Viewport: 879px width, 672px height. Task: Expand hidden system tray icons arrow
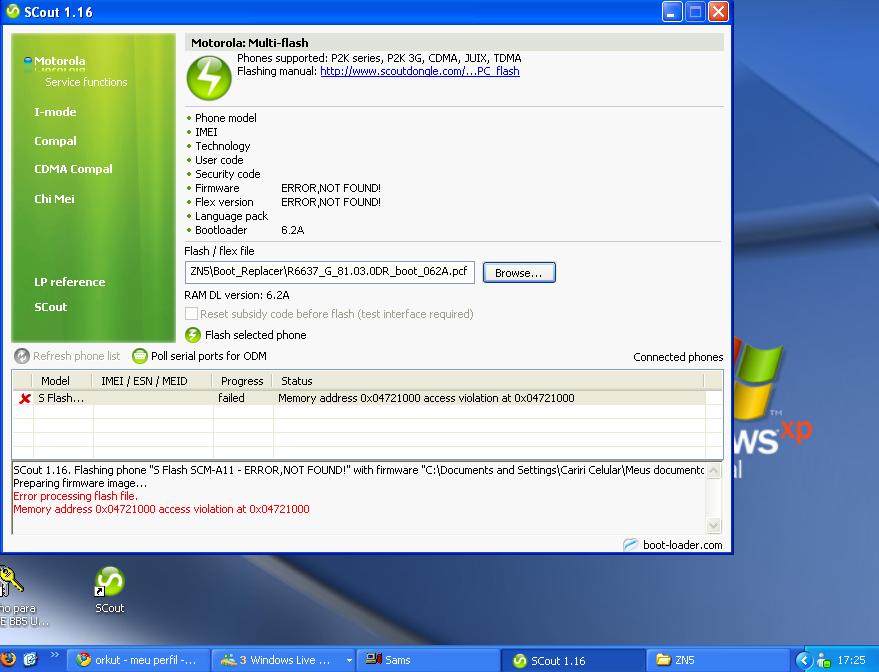[804, 660]
